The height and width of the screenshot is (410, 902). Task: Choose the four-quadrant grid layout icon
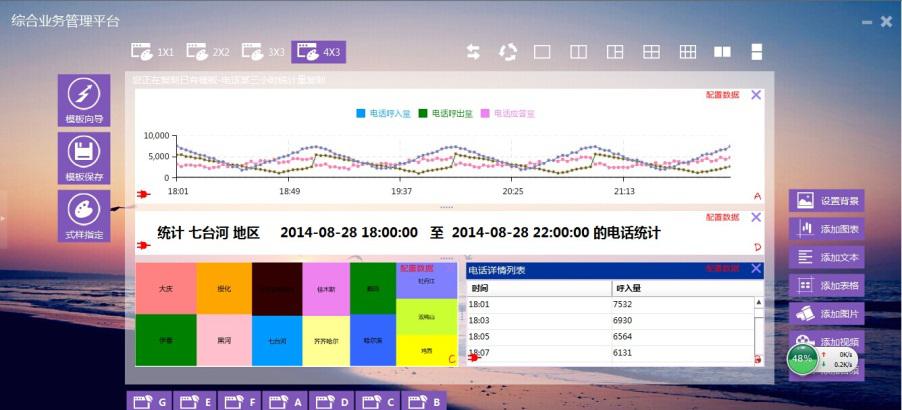[651, 51]
